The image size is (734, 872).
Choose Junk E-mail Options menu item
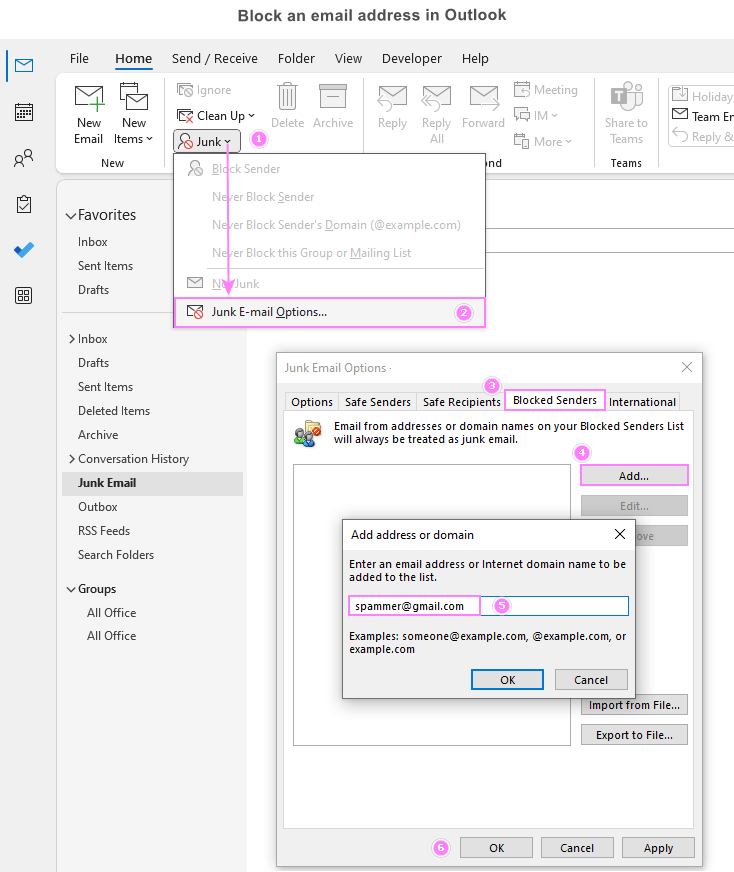329,312
